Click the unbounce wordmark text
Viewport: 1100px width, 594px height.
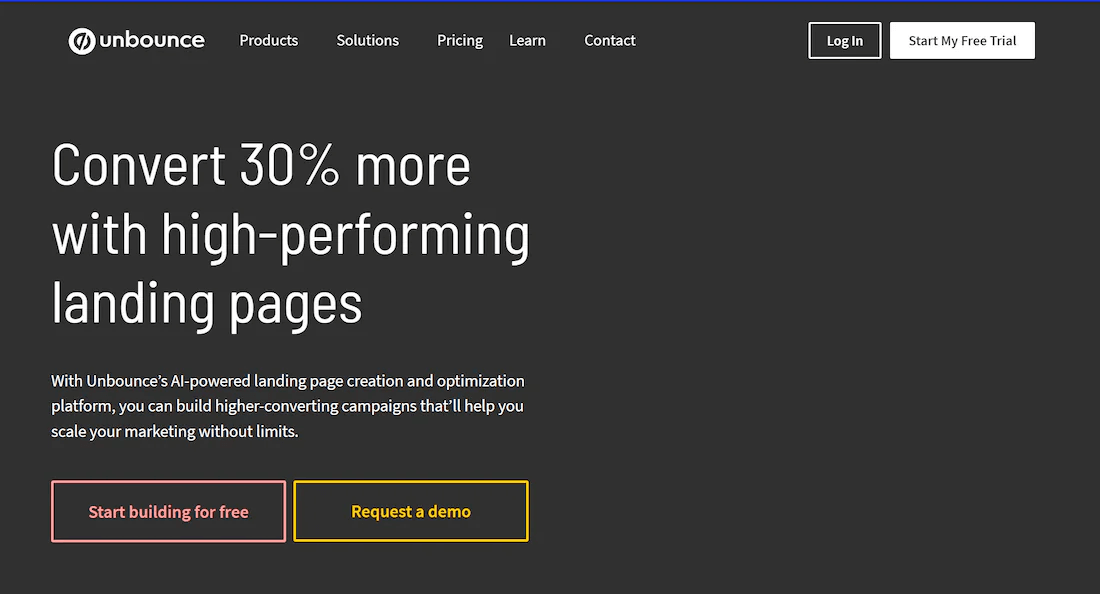(x=152, y=40)
